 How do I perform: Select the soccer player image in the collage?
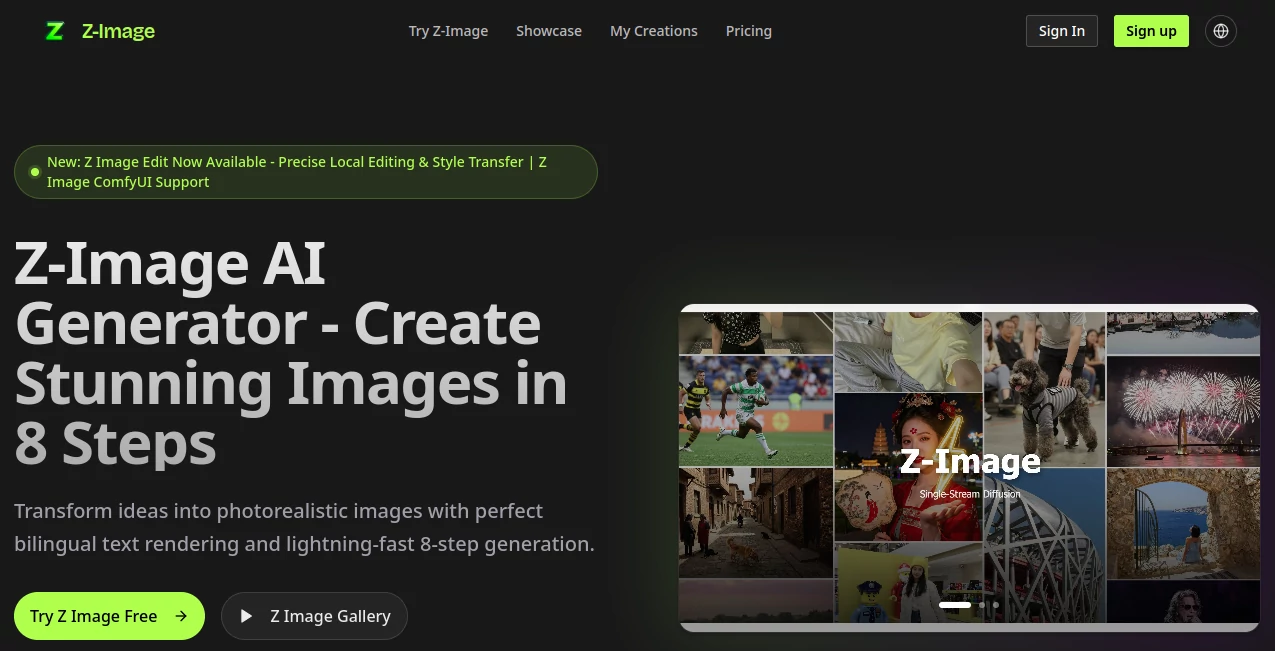tap(755, 410)
